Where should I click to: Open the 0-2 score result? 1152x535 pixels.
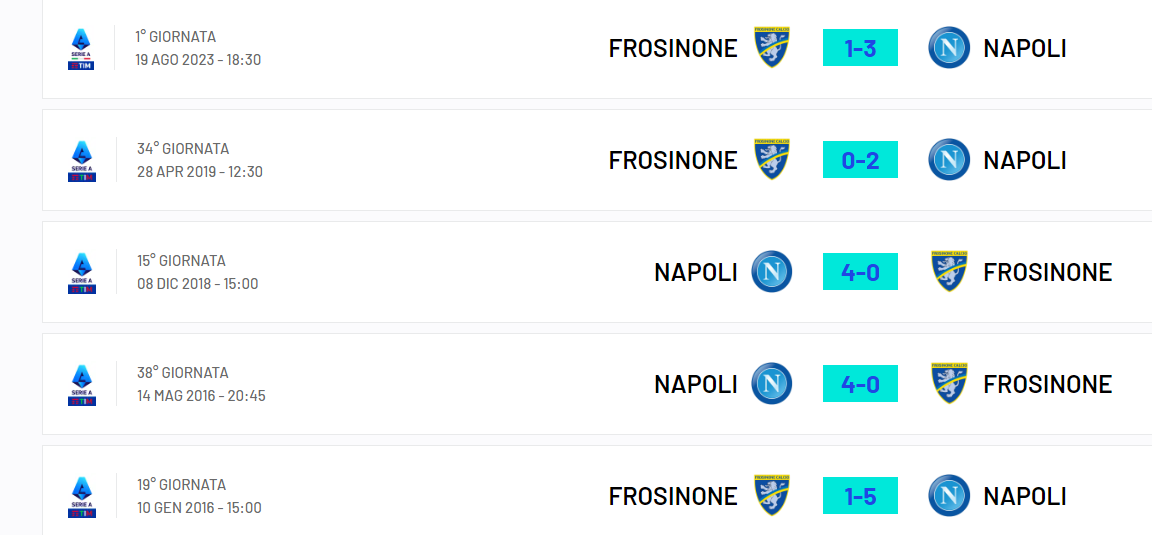point(860,160)
